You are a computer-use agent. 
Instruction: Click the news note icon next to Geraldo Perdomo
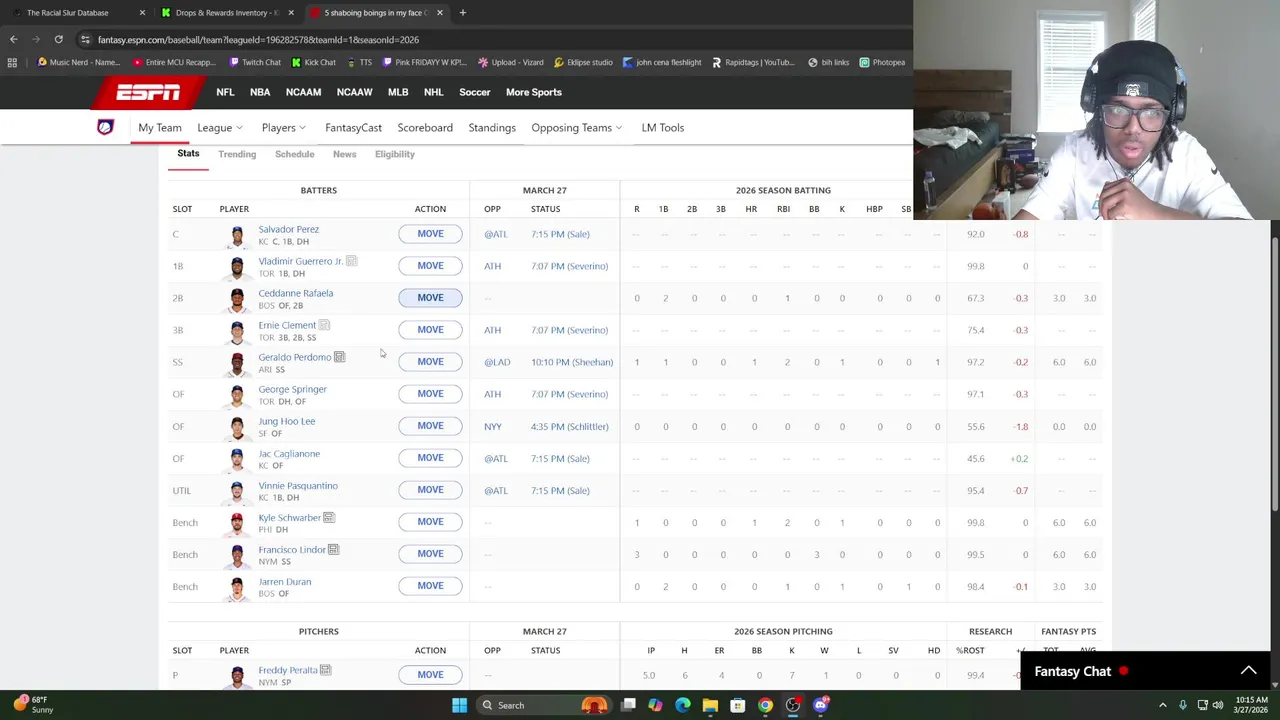point(339,357)
